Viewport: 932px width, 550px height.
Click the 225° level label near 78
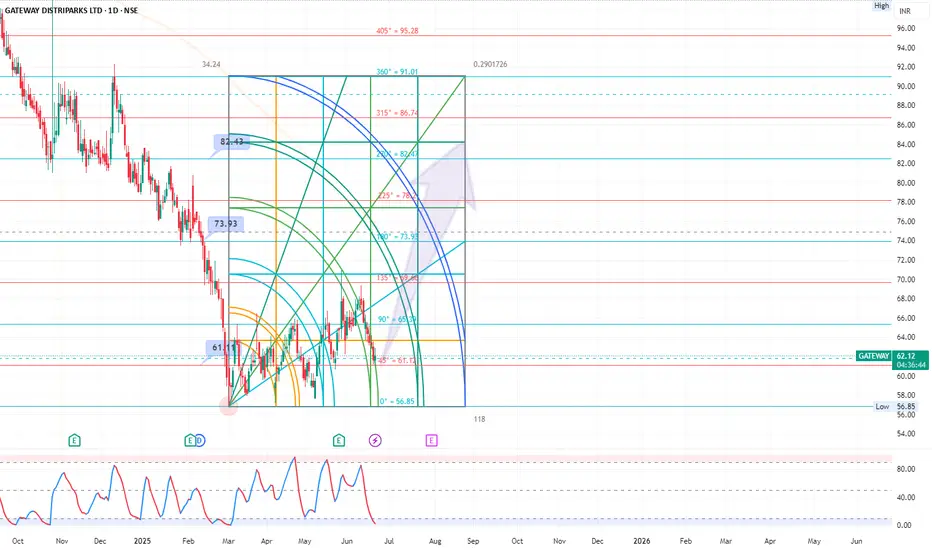pyautogui.click(x=396, y=196)
